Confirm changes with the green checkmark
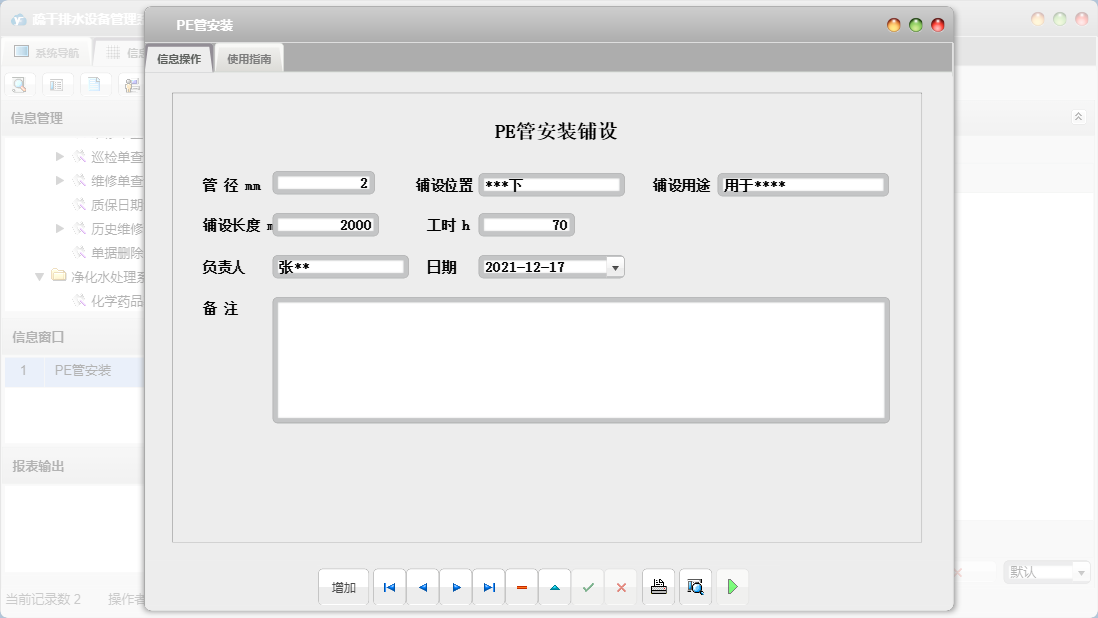The width and height of the screenshot is (1098, 618). pos(587,587)
